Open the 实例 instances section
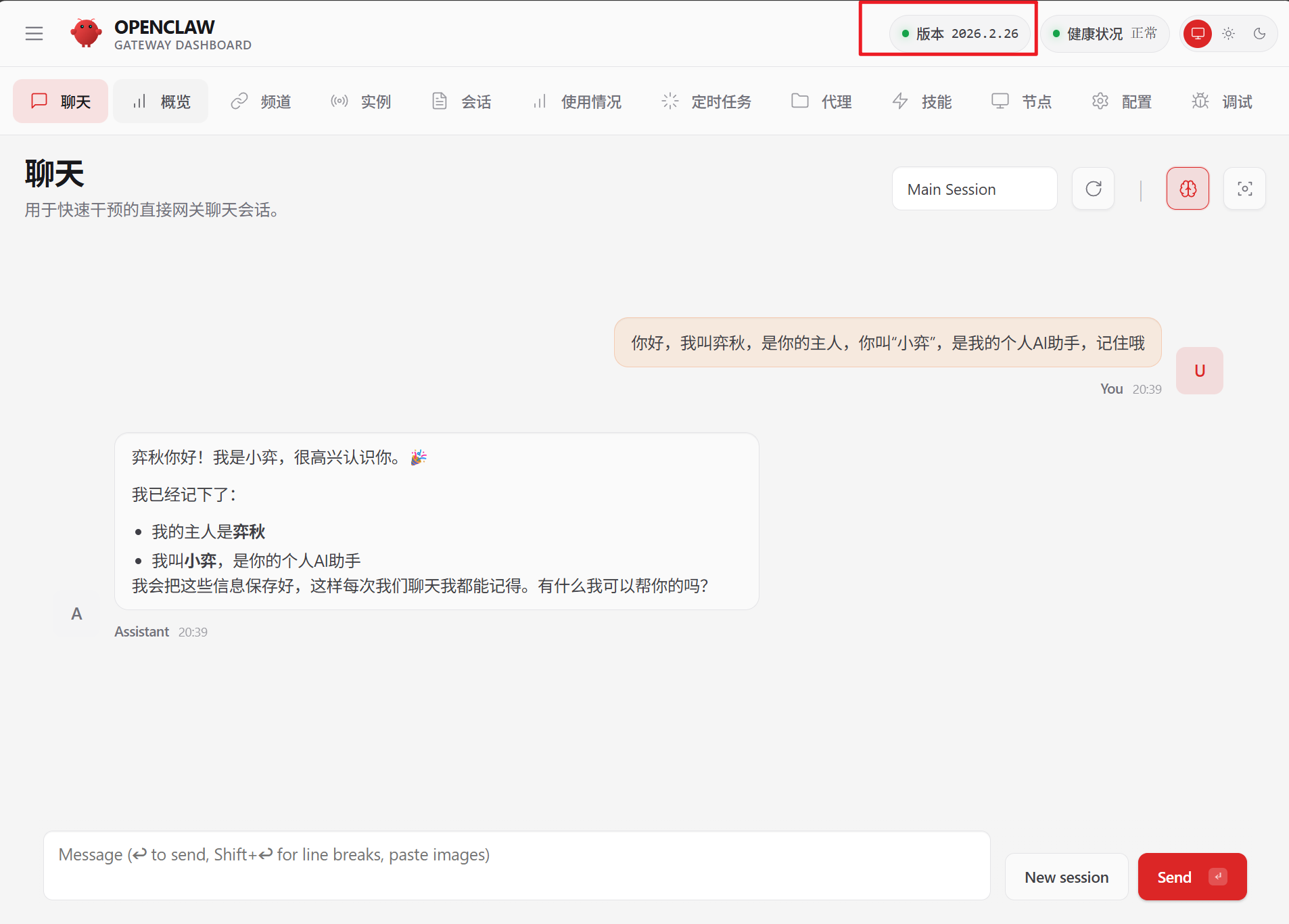 point(360,101)
